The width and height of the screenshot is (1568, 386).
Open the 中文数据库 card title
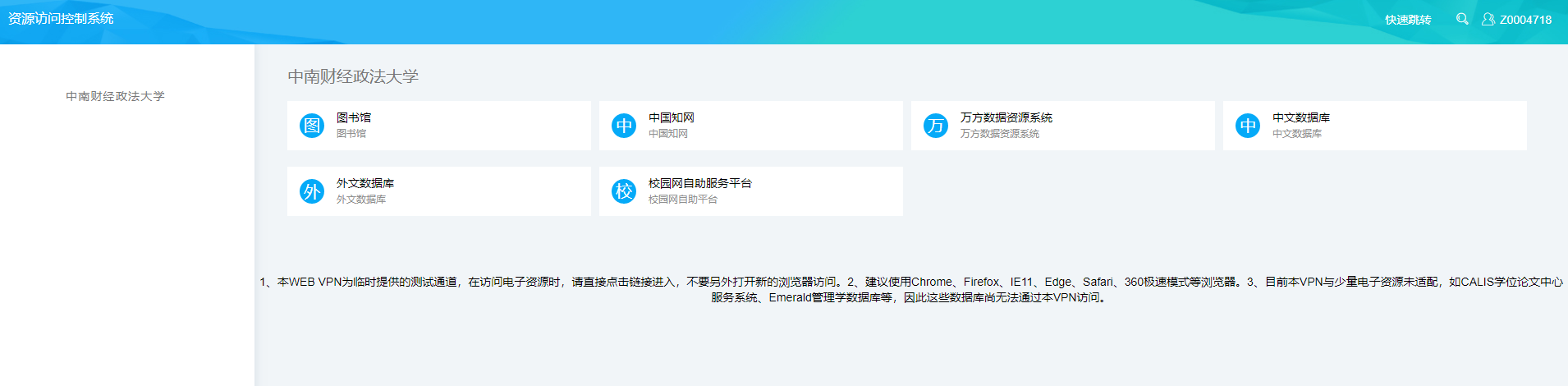(x=1301, y=117)
